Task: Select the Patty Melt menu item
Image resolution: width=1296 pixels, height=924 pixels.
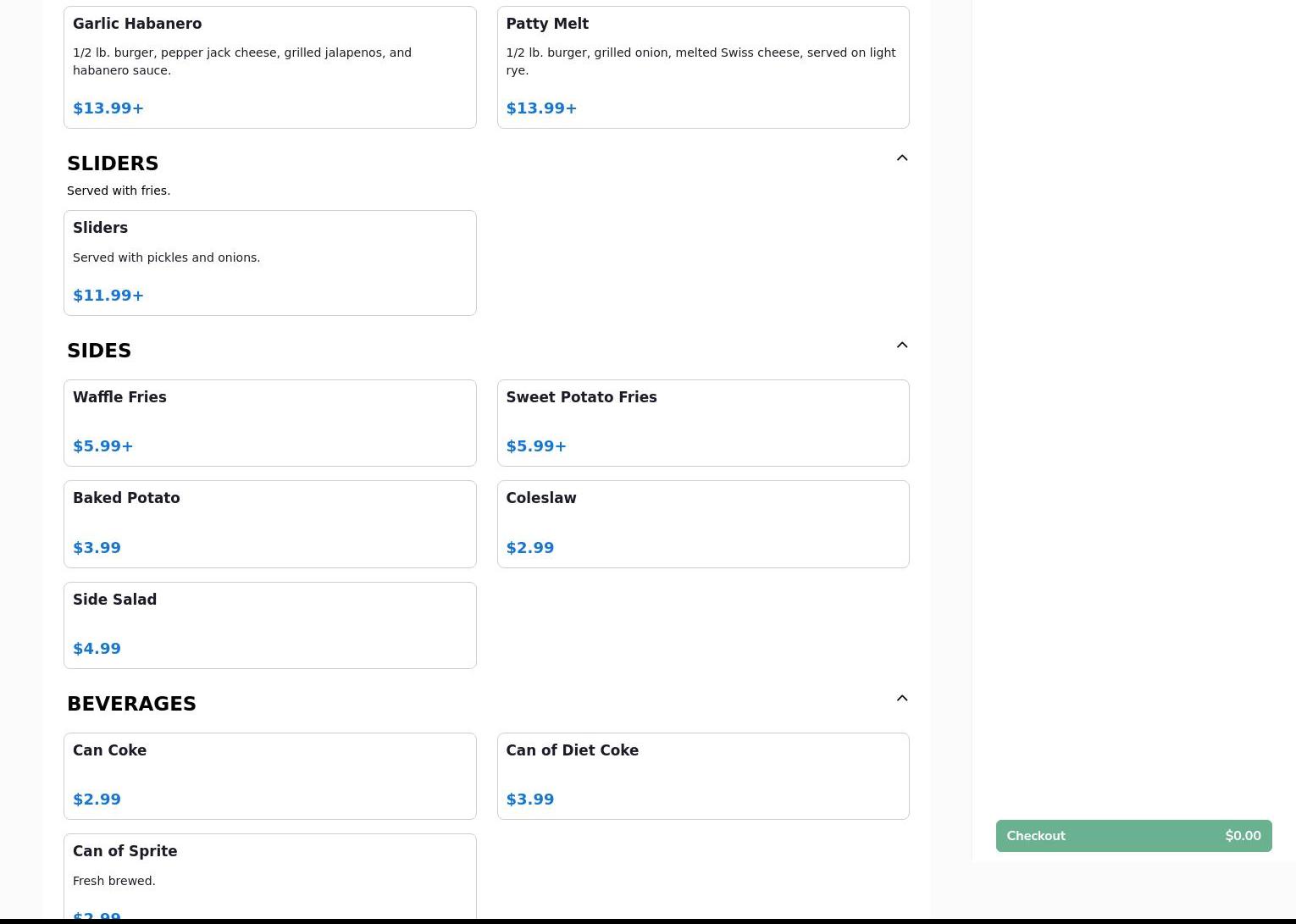Action: click(x=702, y=68)
